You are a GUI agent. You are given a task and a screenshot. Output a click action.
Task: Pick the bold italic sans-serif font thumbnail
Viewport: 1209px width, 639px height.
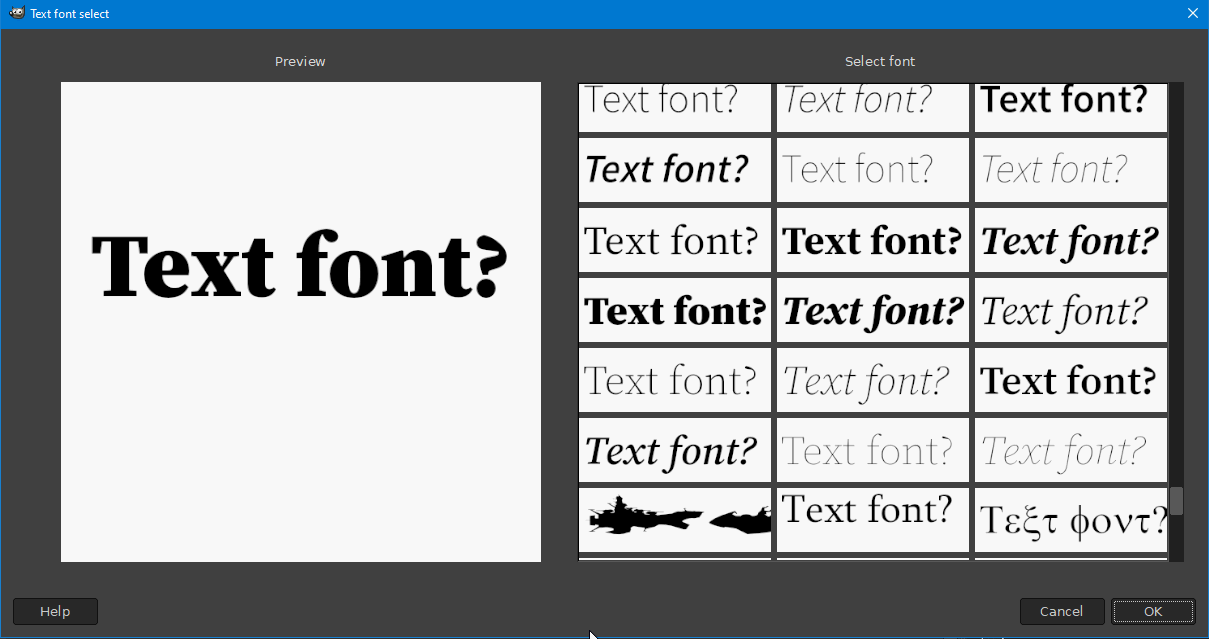click(675, 169)
